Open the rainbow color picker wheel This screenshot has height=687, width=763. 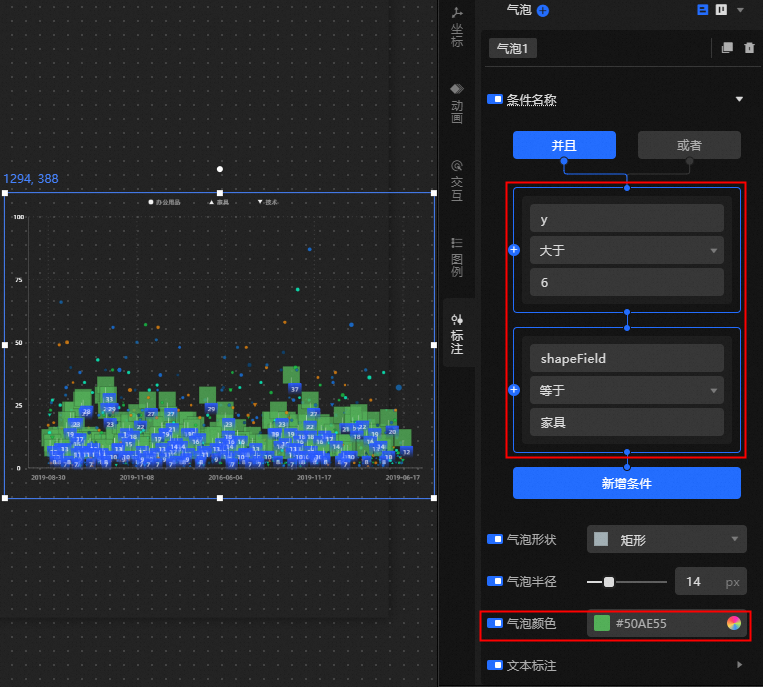734,623
